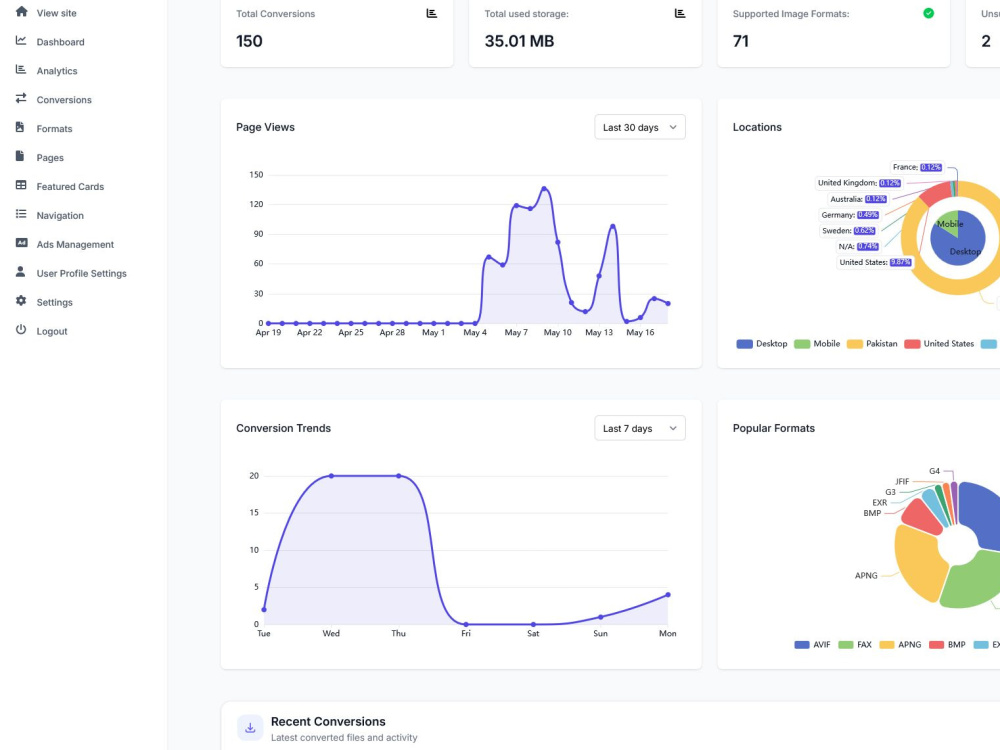Click the Recent Conversions heading
Image resolution: width=1000 pixels, height=750 pixels.
[x=328, y=721]
